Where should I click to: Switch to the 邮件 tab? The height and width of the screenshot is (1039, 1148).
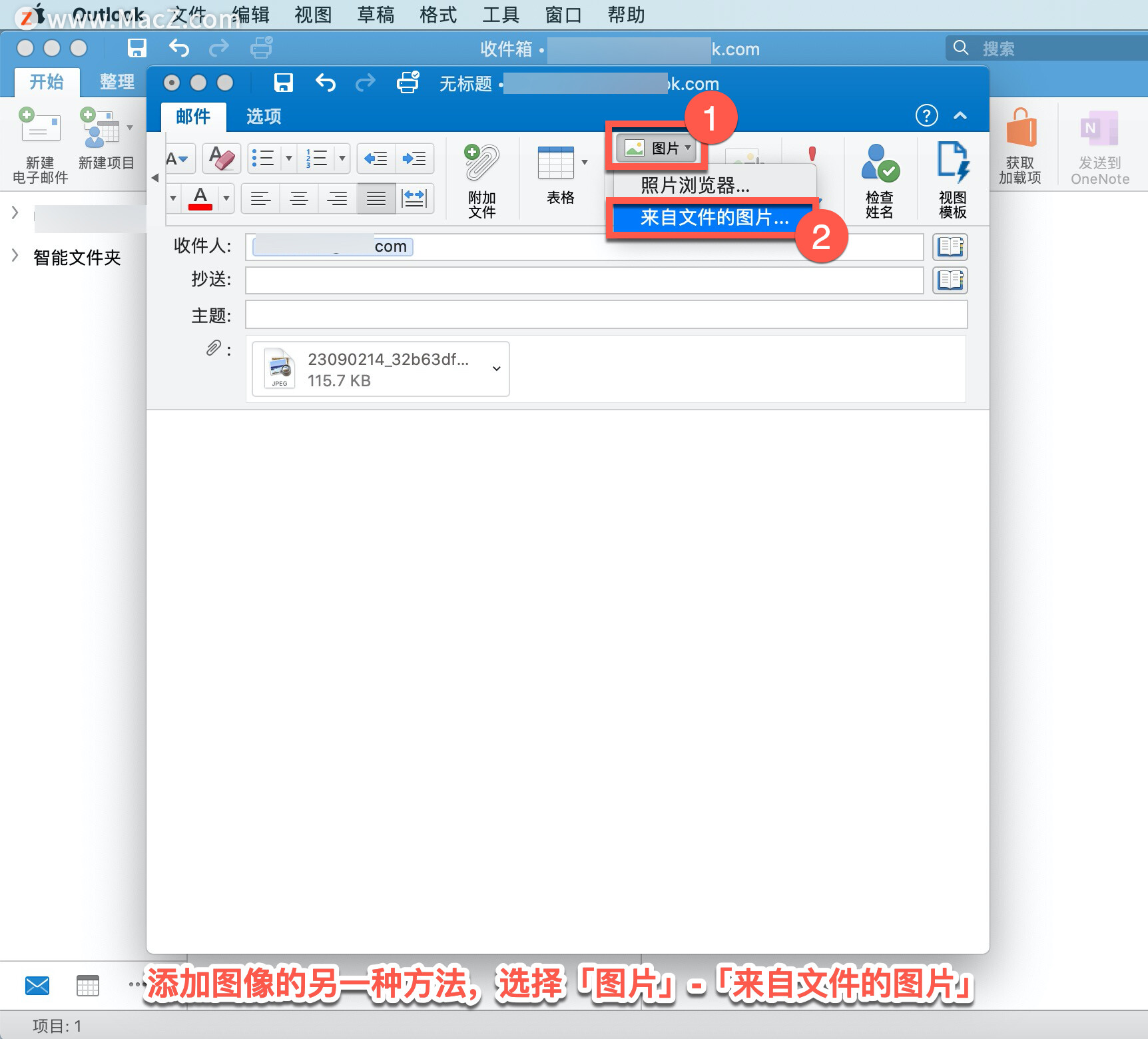(194, 117)
